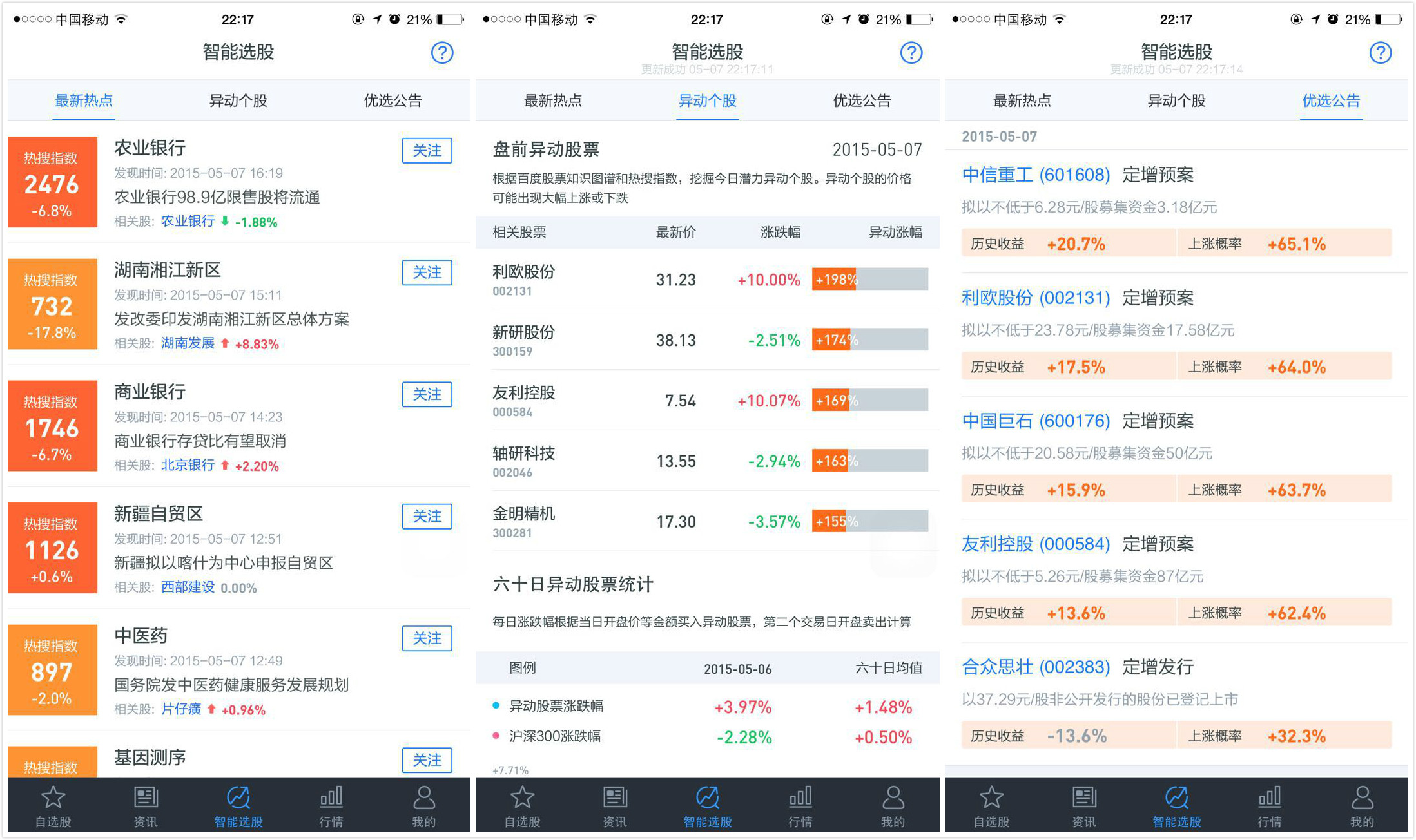Tap 合众思壮 上涨概率 +32.3% value
The image size is (1416, 840).
coord(1296,736)
